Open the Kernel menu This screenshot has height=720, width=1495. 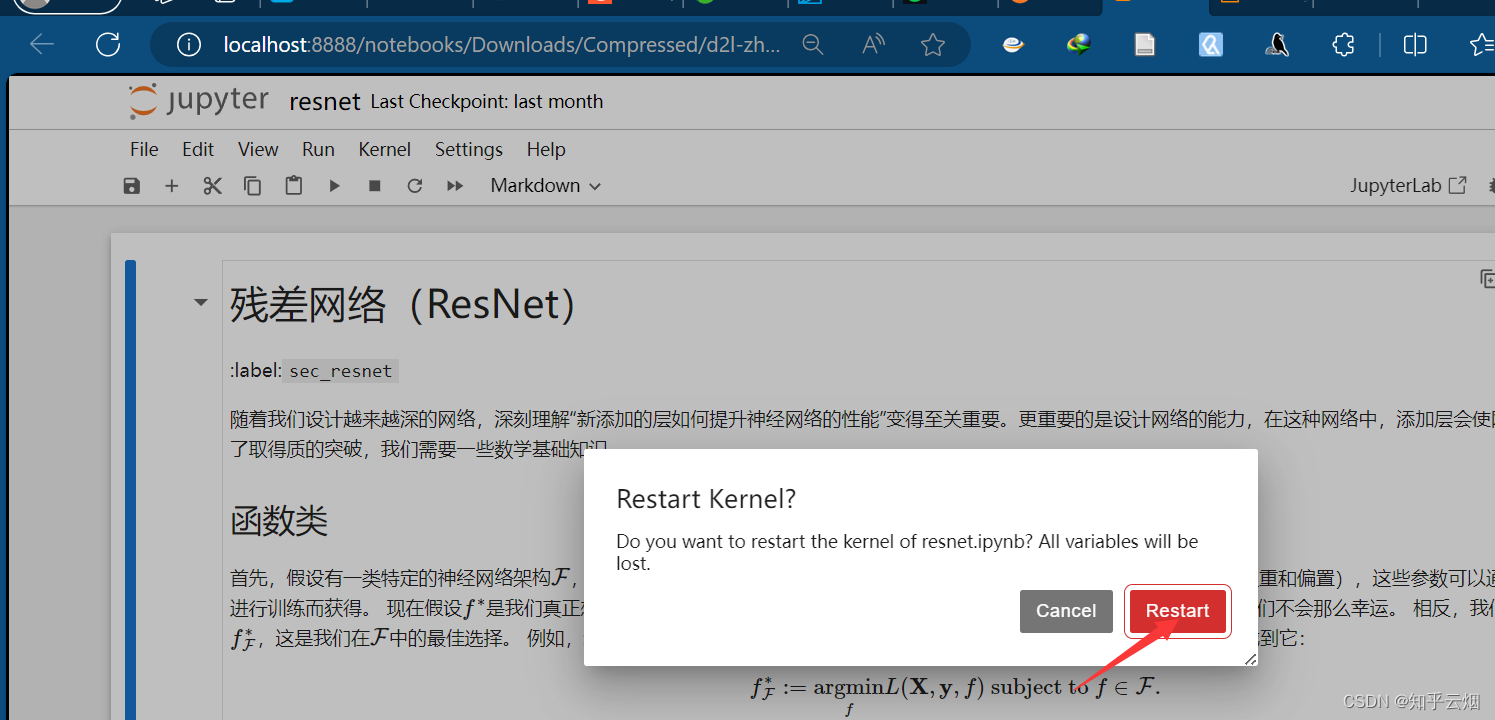click(385, 149)
